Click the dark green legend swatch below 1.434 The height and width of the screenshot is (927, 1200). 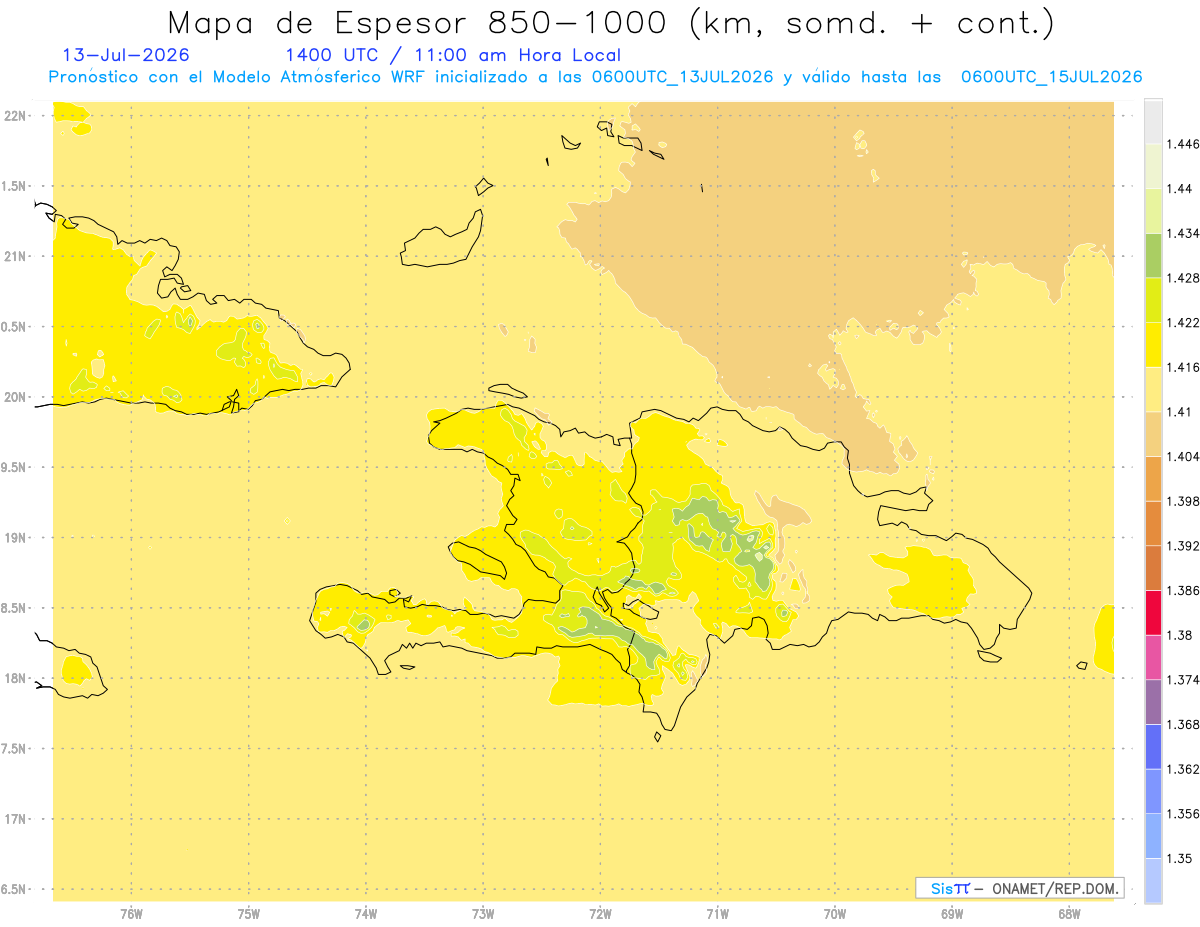pos(1153,255)
